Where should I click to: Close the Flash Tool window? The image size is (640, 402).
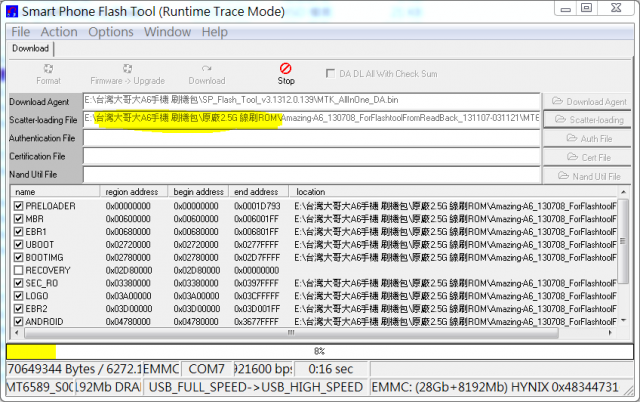tap(616, 8)
